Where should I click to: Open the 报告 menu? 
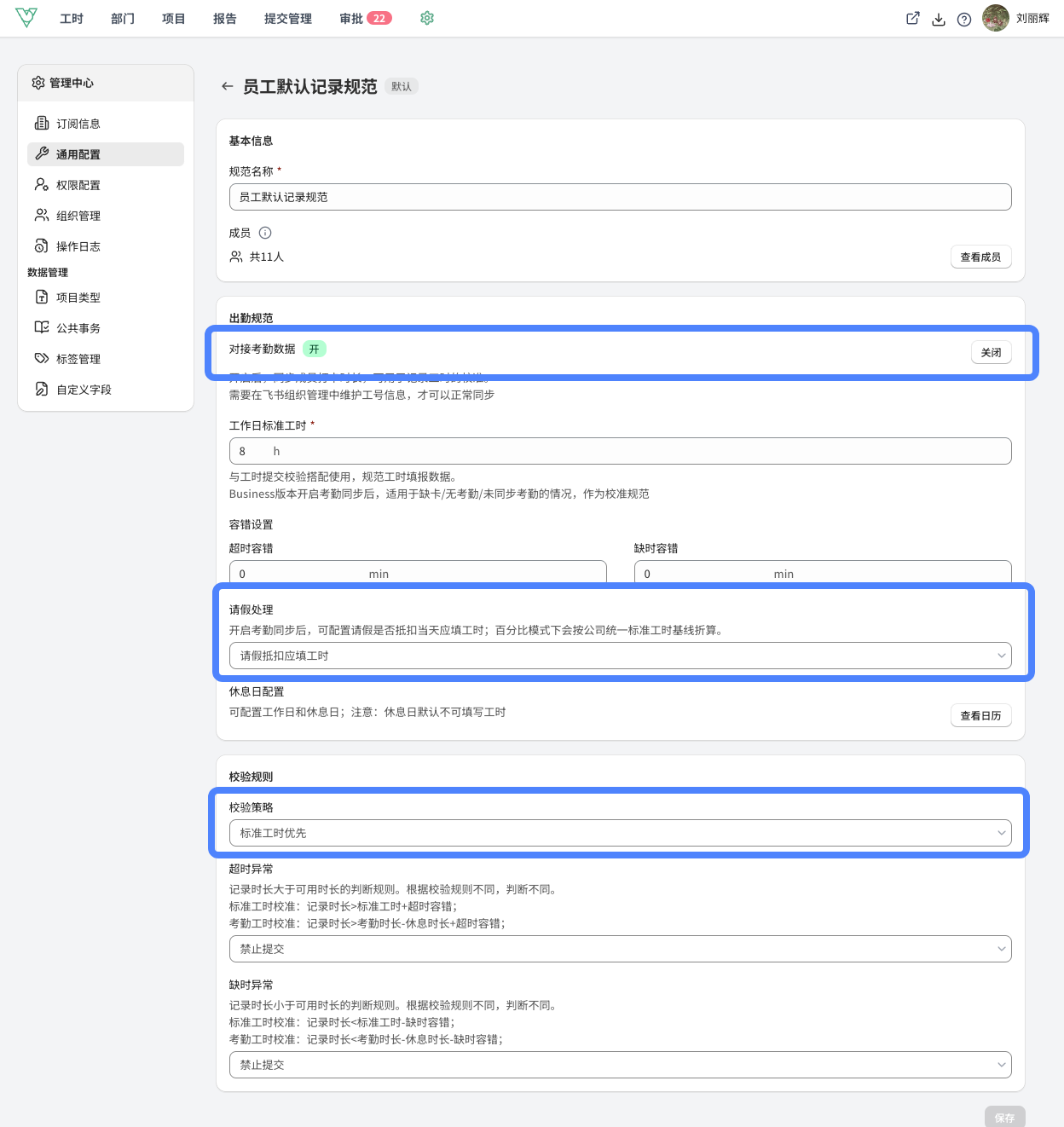click(x=225, y=19)
